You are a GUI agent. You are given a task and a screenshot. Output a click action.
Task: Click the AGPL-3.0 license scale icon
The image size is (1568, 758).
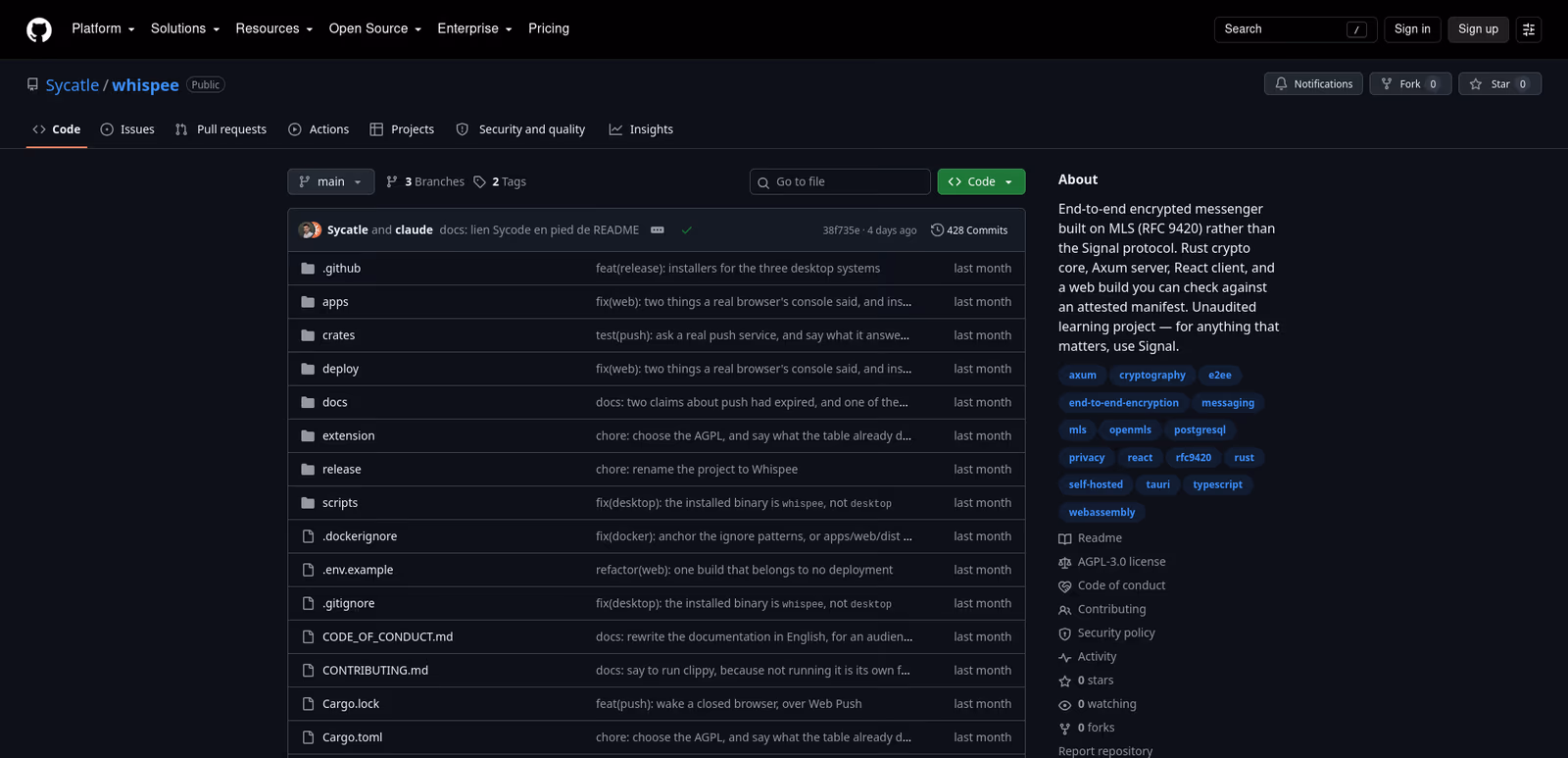[1065, 563]
